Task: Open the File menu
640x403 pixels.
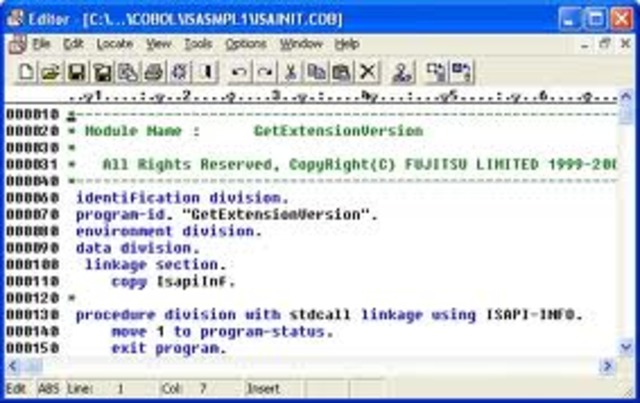Action: tap(41, 44)
